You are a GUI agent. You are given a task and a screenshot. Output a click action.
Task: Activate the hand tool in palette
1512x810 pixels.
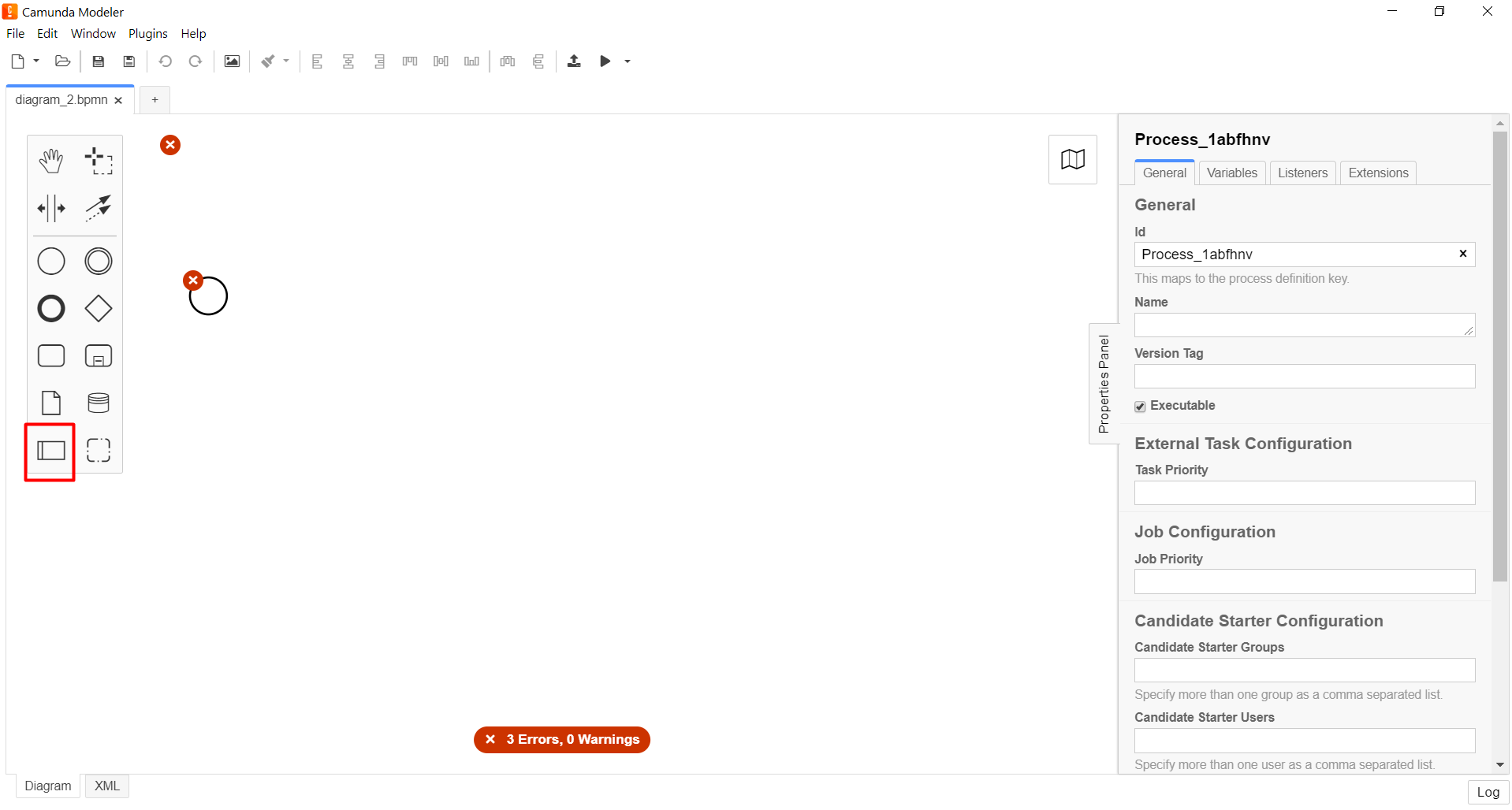pos(51,161)
